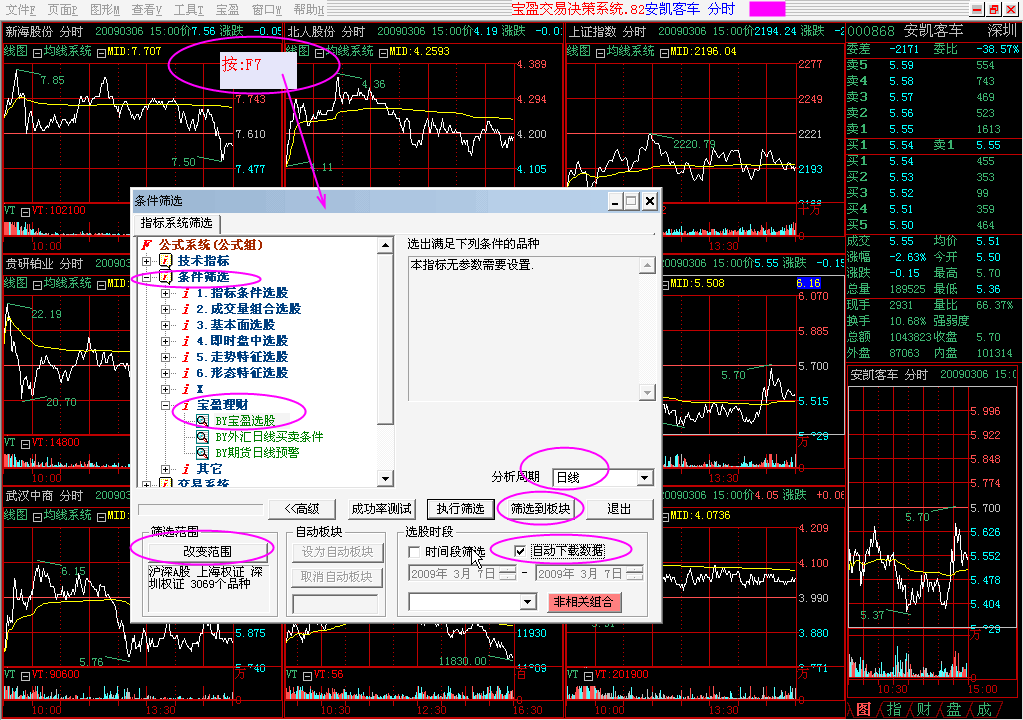Image resolution: width=1023 pixels, height=720 pixels.
Task: Open the 工具 menu
Action: 189,9
